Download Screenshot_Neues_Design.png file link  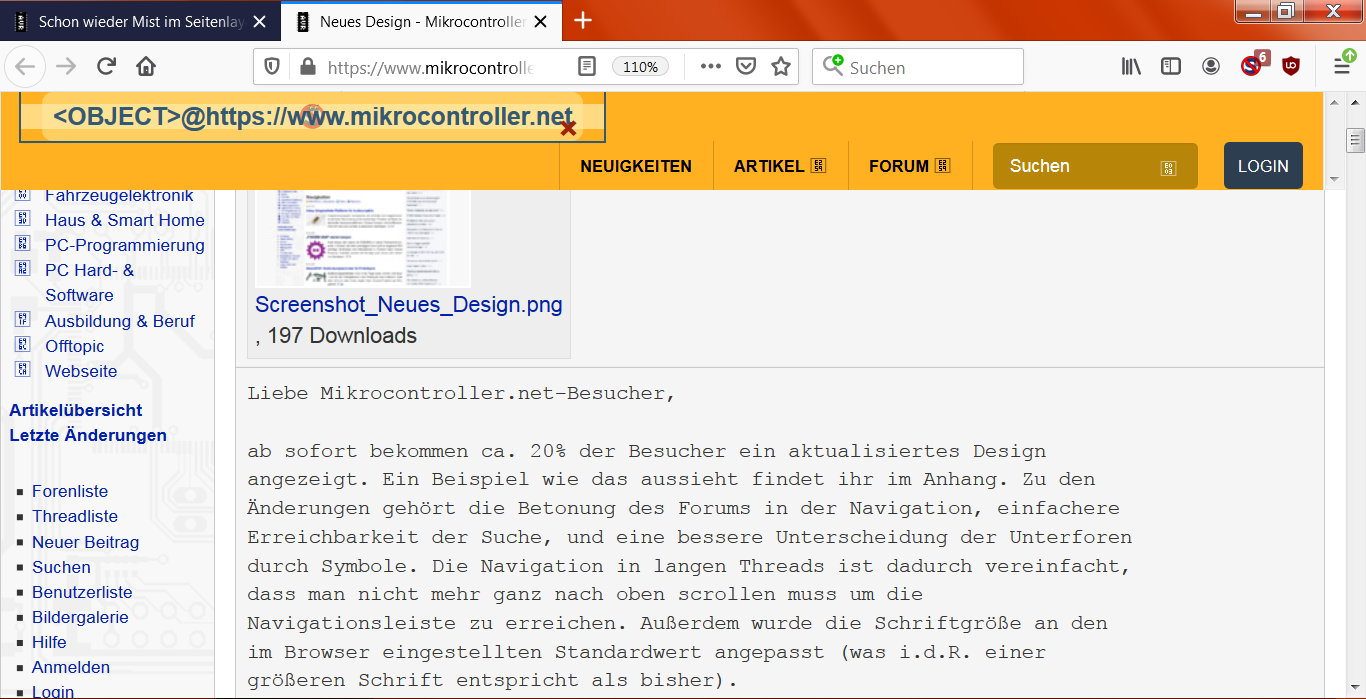[409, 305]
